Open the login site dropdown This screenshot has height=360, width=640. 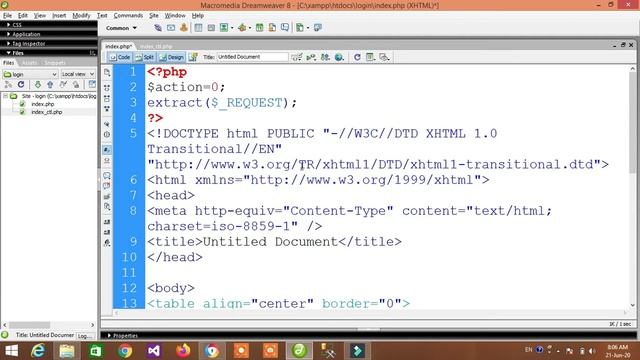pyautogui.click(x=30, y=74)
